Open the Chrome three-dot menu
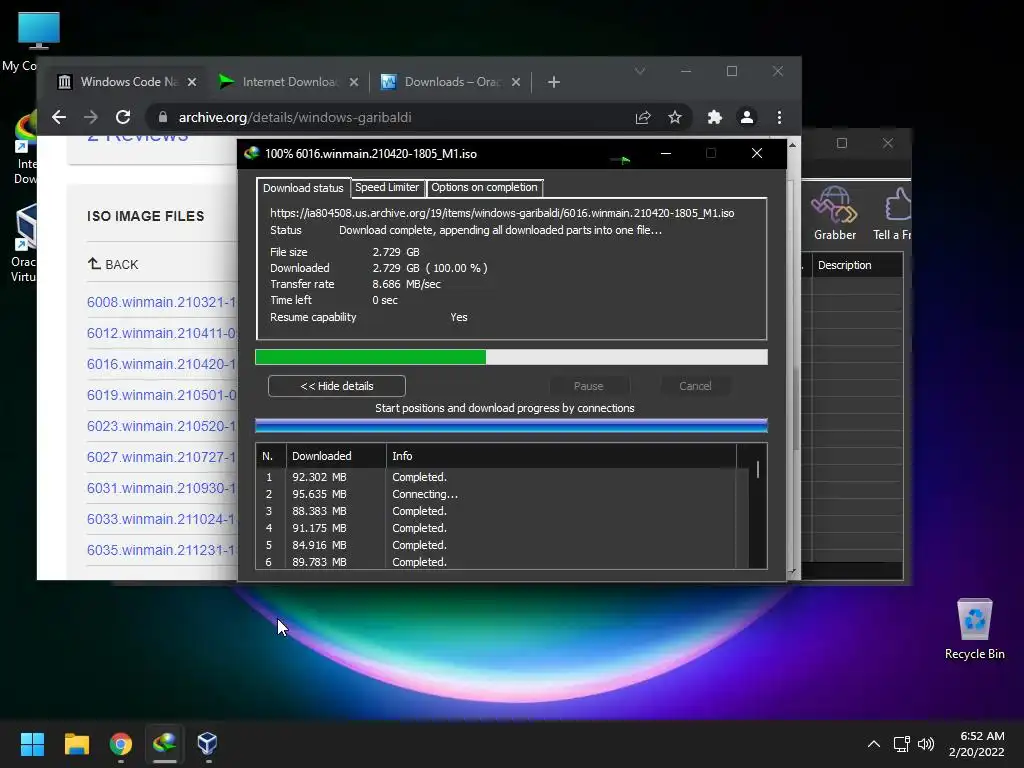Viewport: 1024px width, 768px height. [x=779, y=117]
